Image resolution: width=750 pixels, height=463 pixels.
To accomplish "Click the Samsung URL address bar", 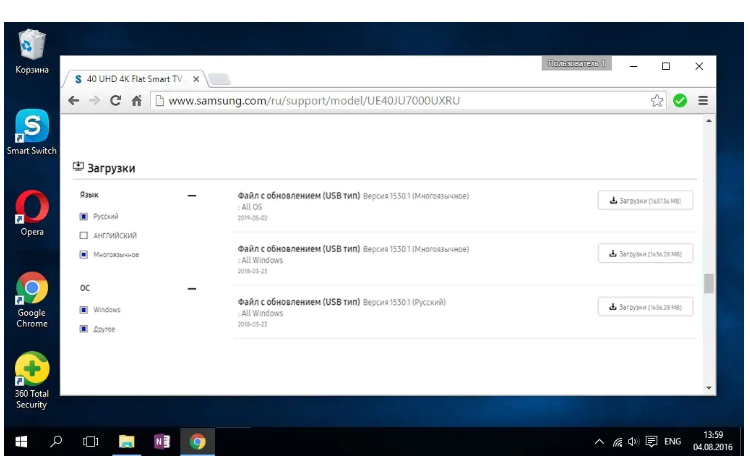I will click(x=400, y=101).
